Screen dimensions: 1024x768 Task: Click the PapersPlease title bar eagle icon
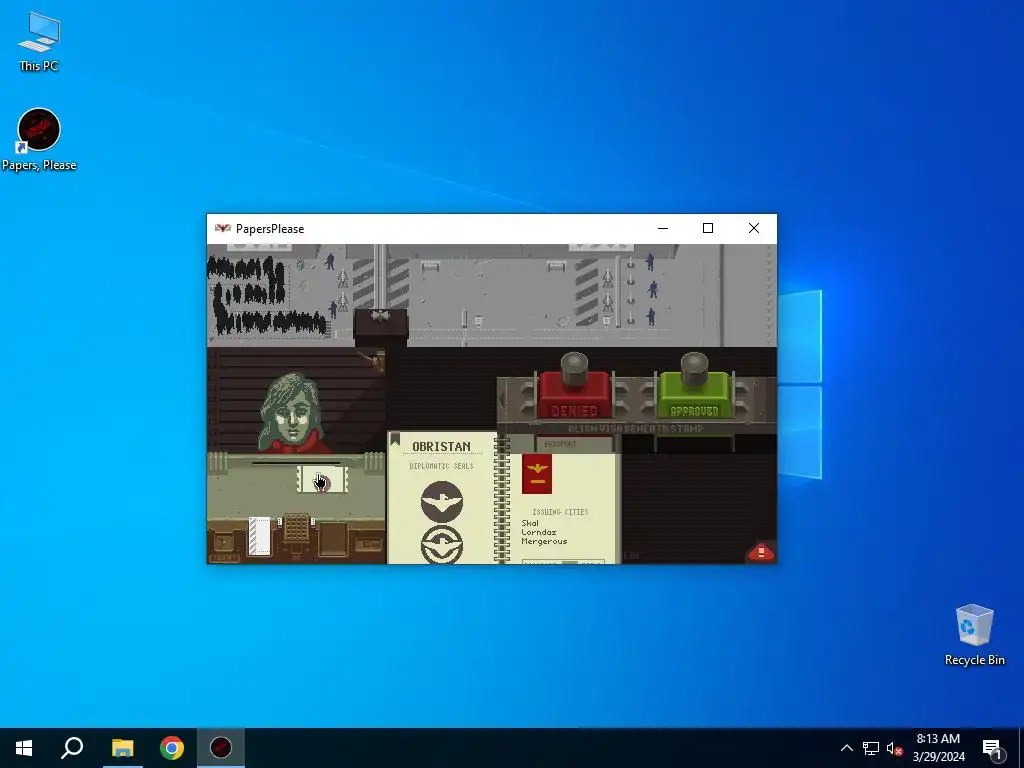(223, 229)
